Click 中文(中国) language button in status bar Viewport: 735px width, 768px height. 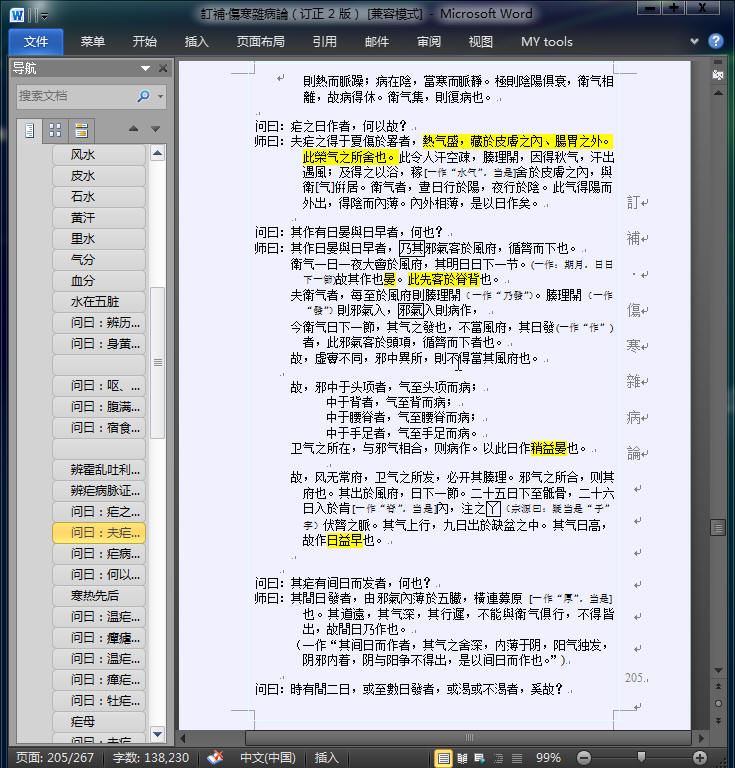click(267, 758)
